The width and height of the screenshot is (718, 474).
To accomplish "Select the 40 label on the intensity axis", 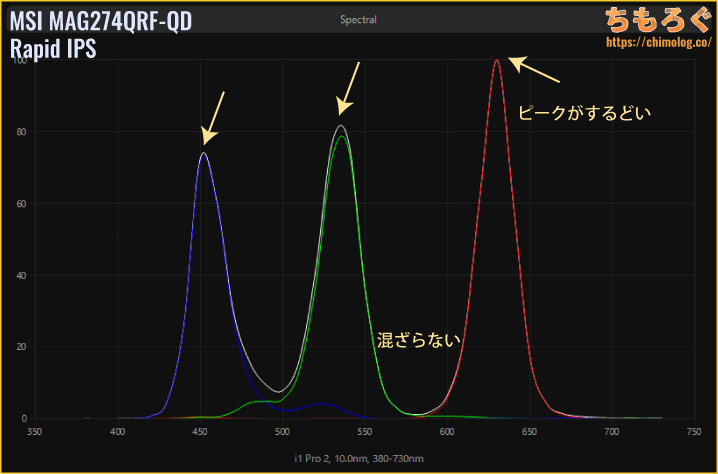I will click(22, 275).
